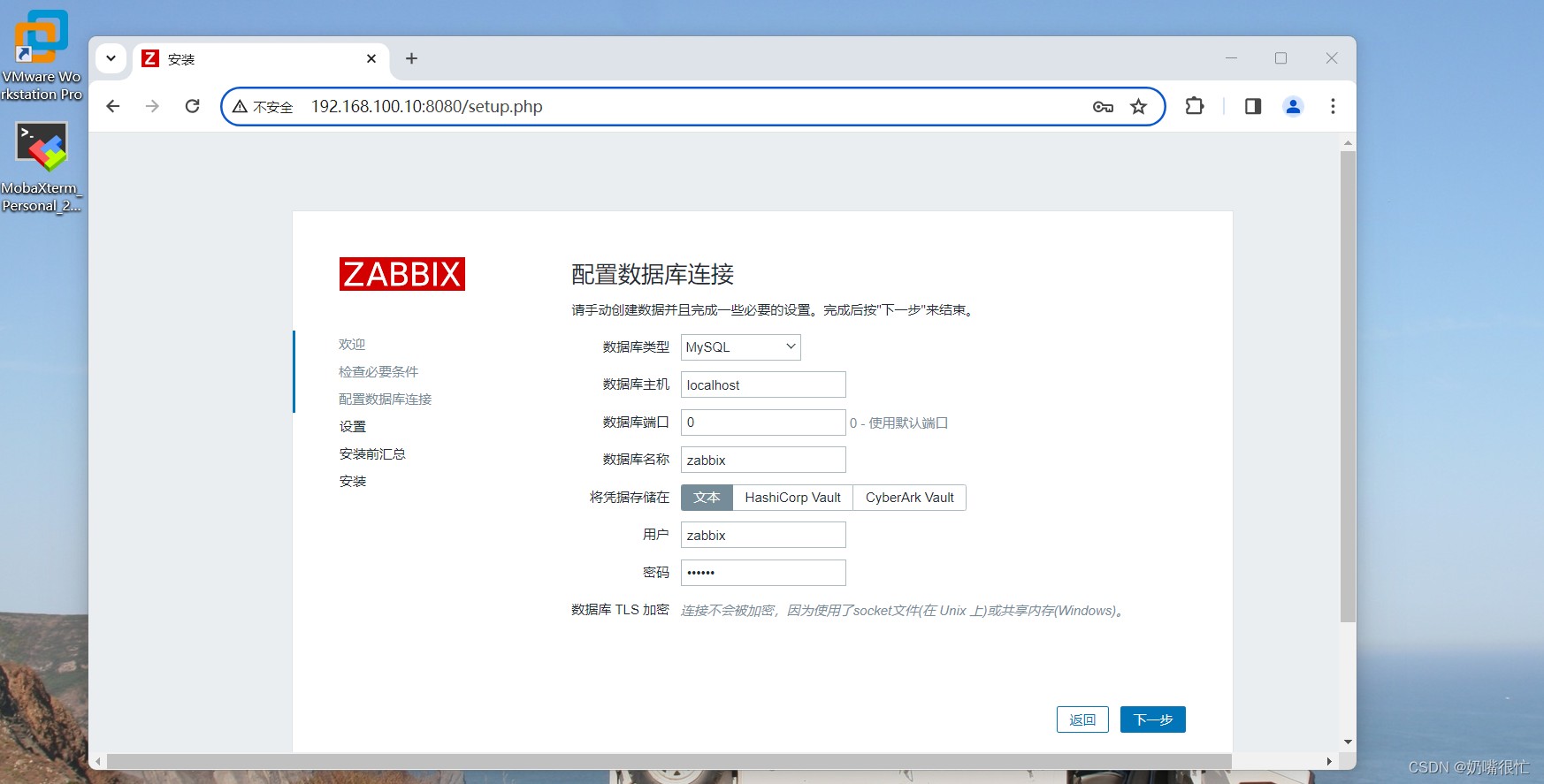Click the 数据库主机 localhost field
This screenshot has height=784, width=1544.
tap(763, 384)
